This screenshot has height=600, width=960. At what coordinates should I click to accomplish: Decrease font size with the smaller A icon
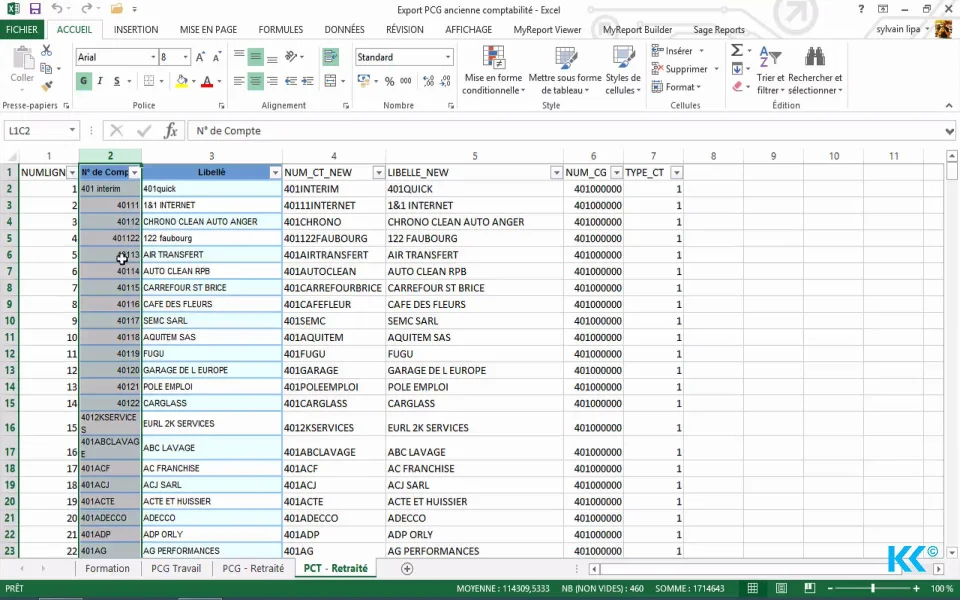click(217, 57)
